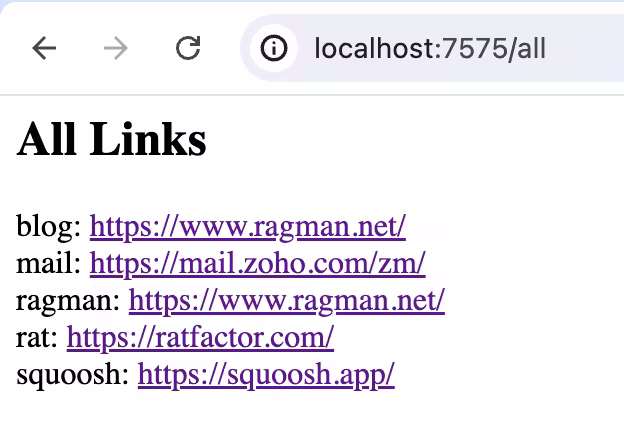Viewport: 624px width, 438px height.
Task: Reload the localhost page
Action: point(188,48)
